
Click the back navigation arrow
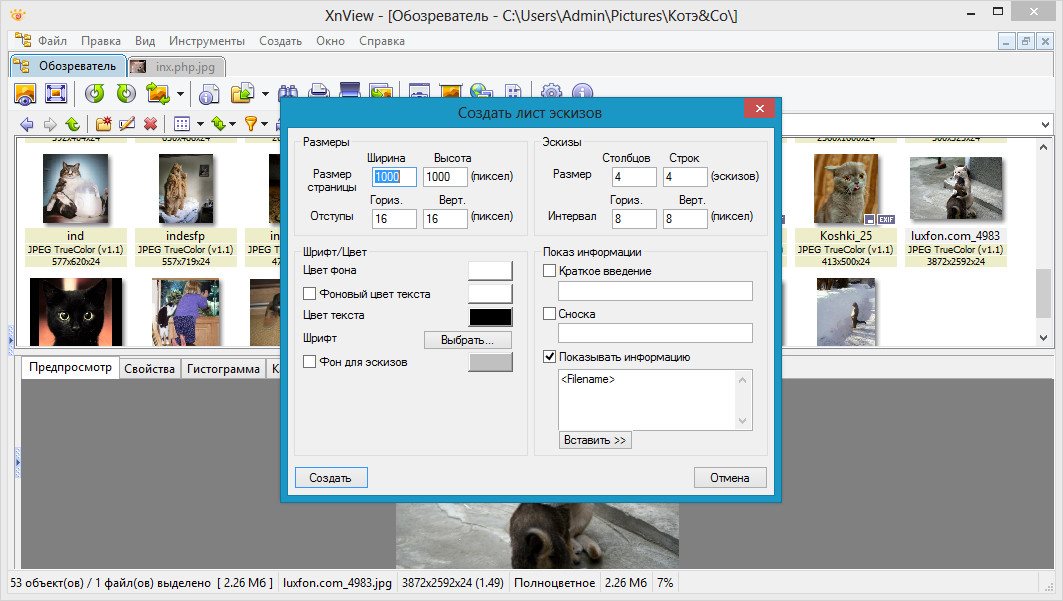point(26,124)
